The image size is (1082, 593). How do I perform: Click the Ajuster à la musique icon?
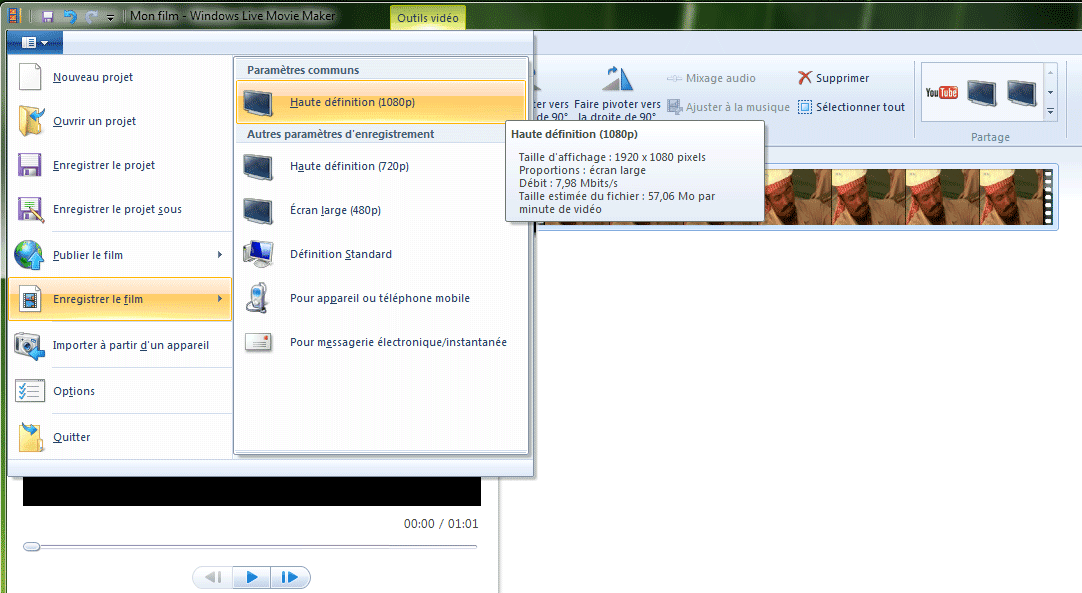pos(674,107)
